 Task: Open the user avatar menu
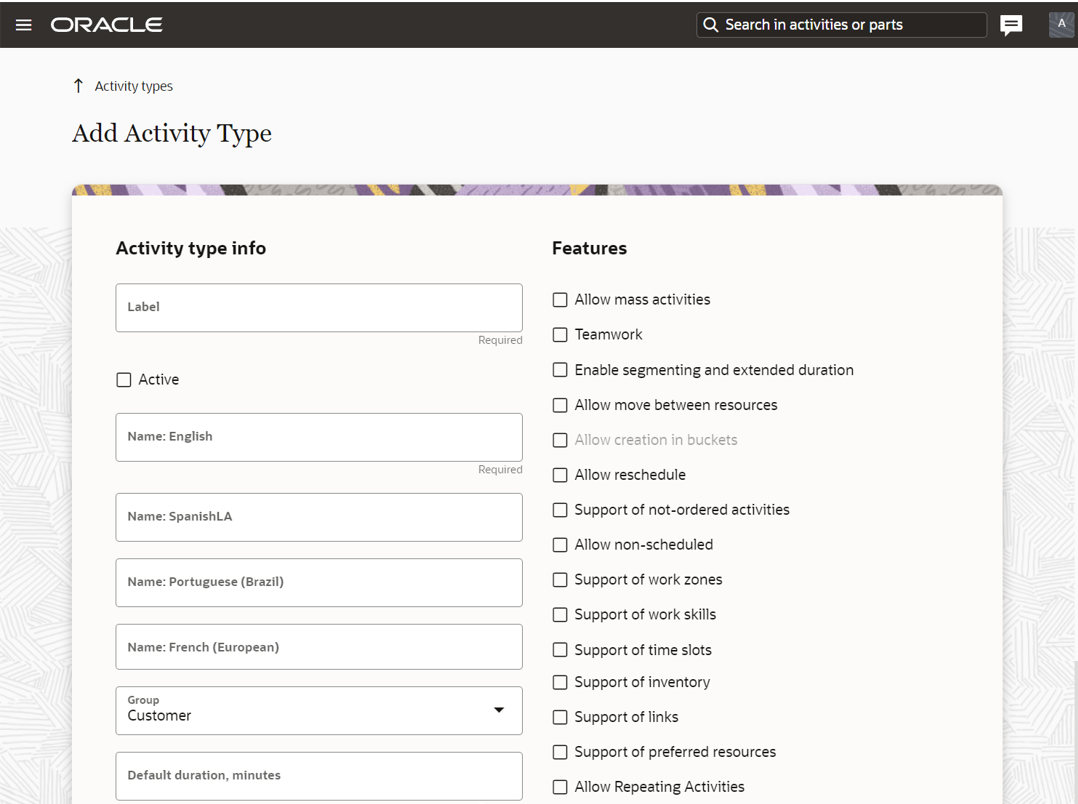pyautogui.click(x=1061, y=25)
